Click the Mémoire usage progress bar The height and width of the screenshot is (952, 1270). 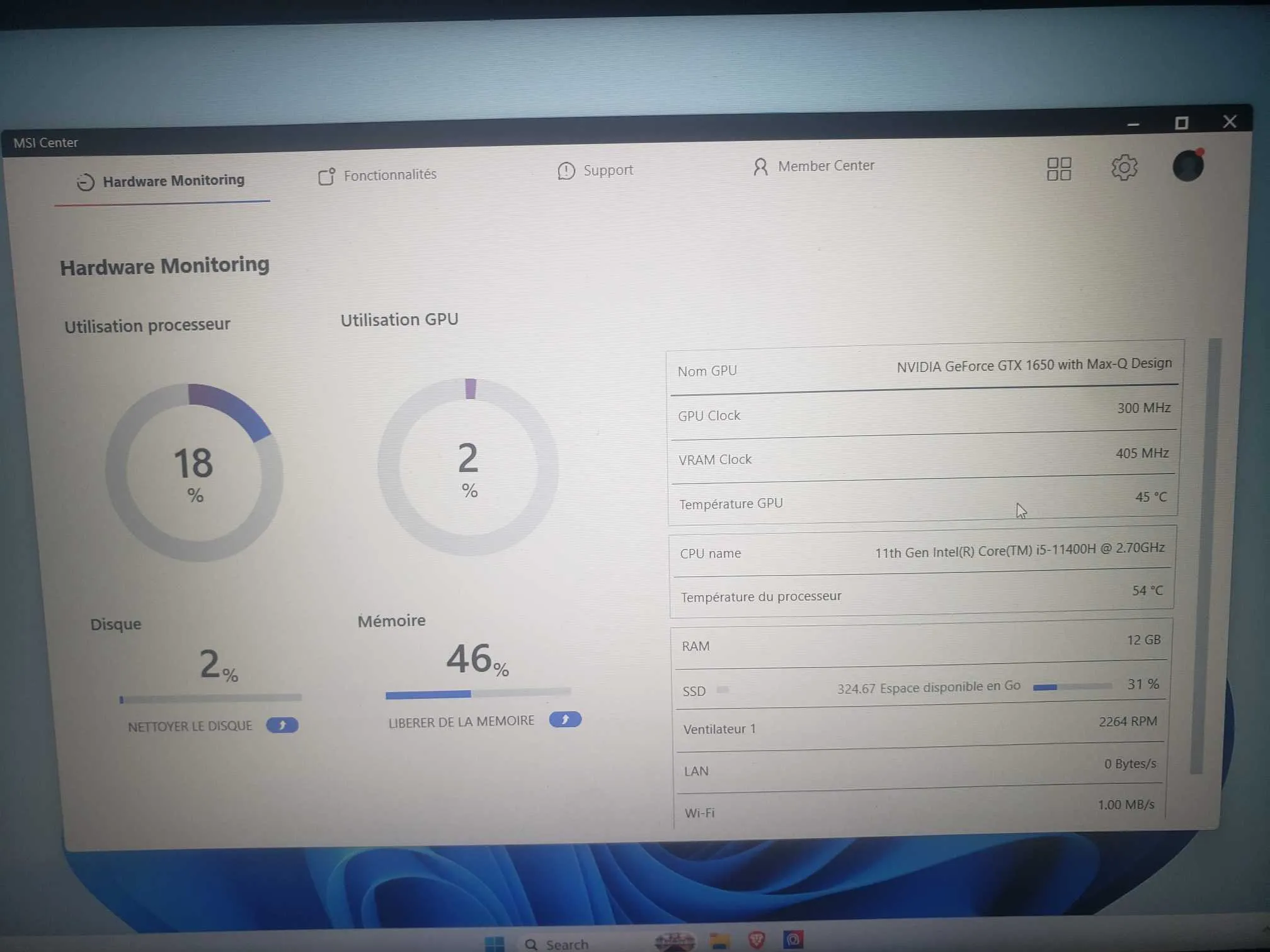pyautogui.click(x=478, y=693)
